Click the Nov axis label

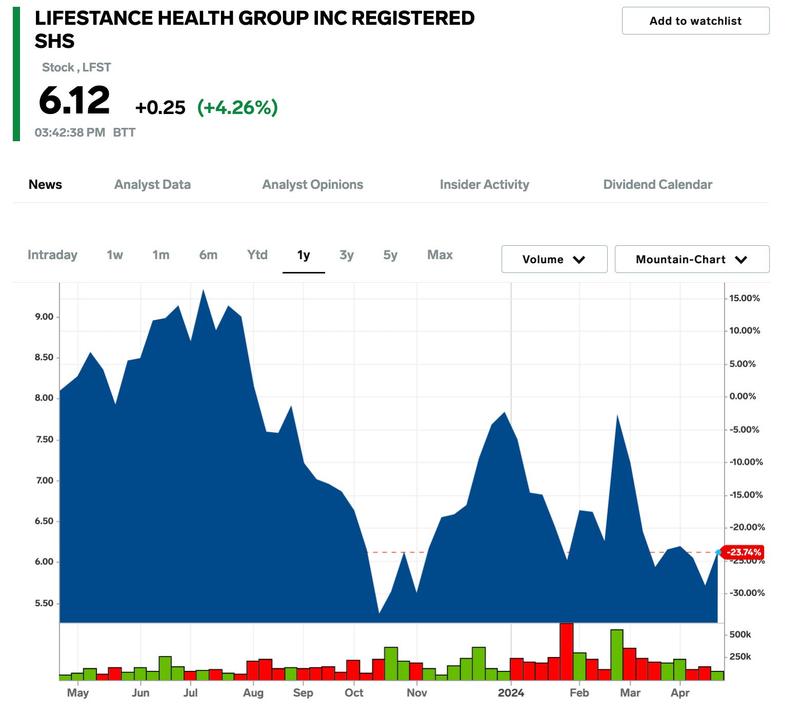[x=417, y=693]
